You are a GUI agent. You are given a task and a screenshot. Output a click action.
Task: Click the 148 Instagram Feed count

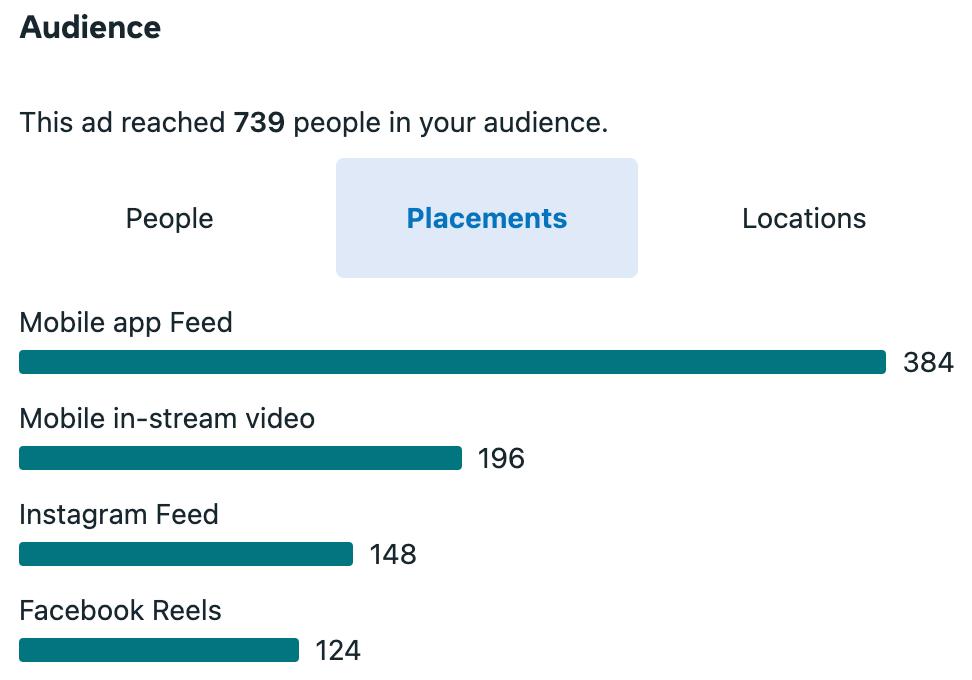point(393,554)
